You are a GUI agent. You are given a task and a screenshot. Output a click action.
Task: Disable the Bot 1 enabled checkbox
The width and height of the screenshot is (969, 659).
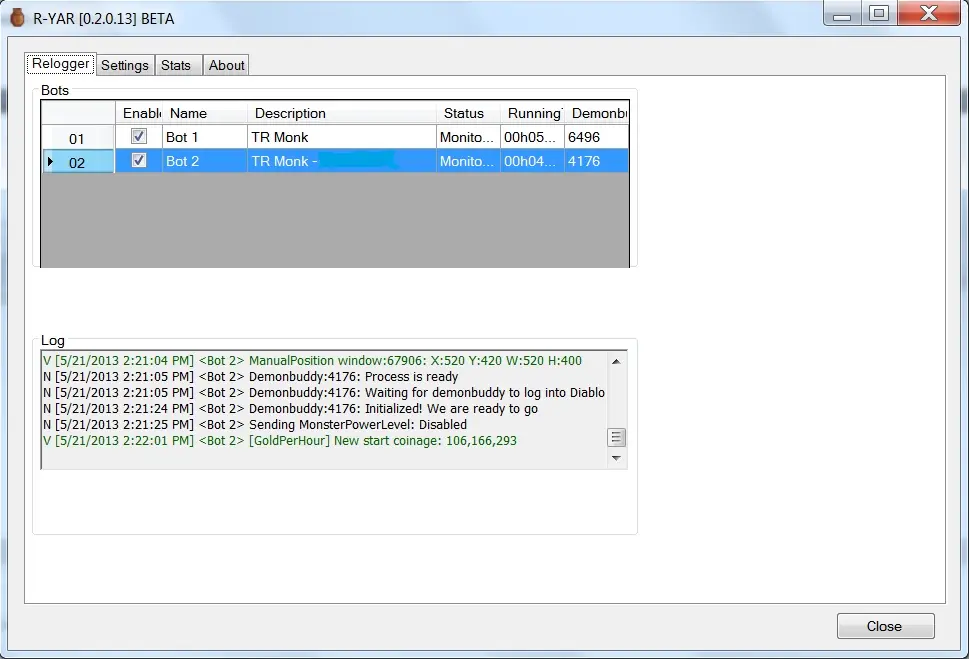pyautogui.click(x=139, y=136)
